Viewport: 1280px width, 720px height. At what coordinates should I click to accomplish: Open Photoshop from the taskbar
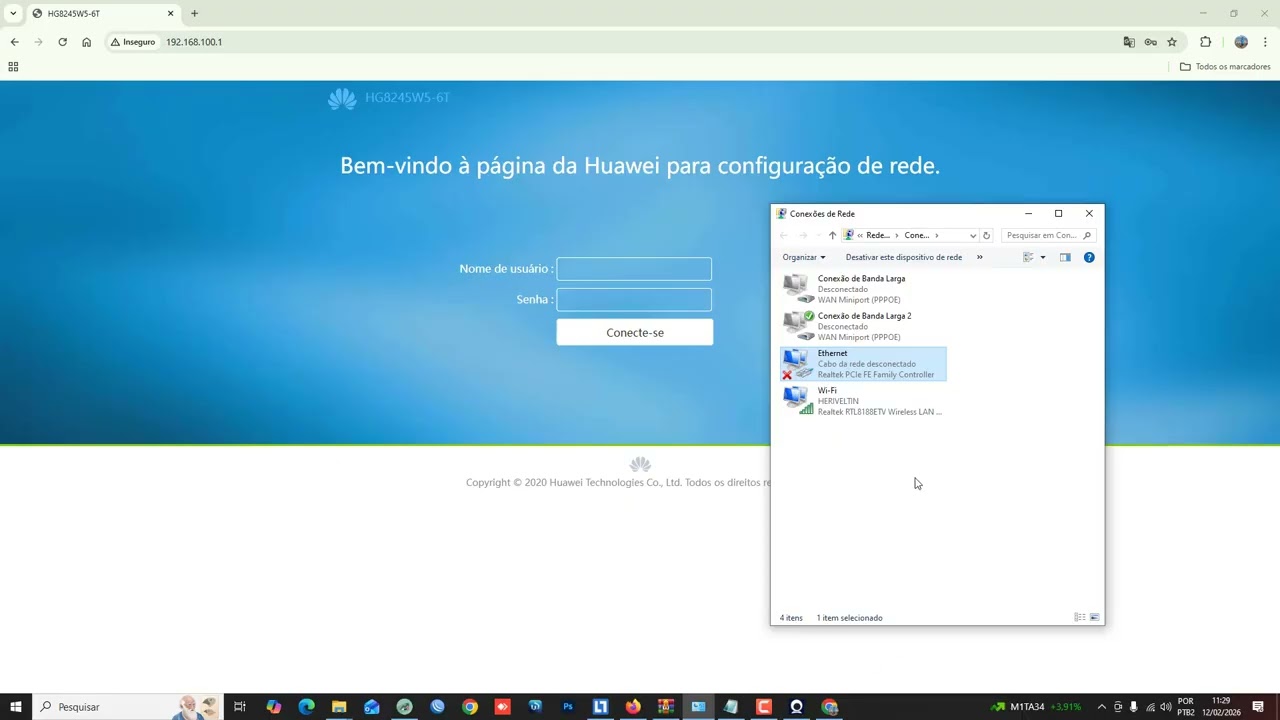click(568, 707)
